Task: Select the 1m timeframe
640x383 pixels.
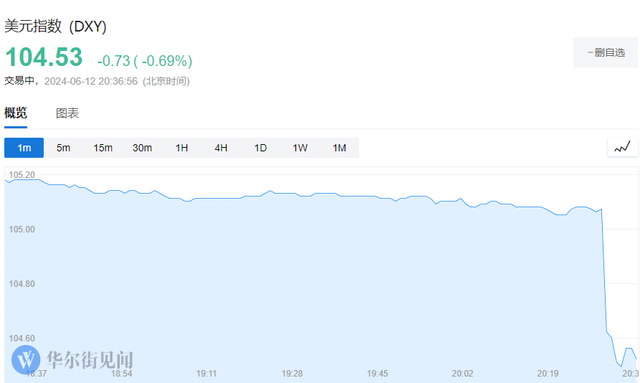Action: (x=24, y=148)
